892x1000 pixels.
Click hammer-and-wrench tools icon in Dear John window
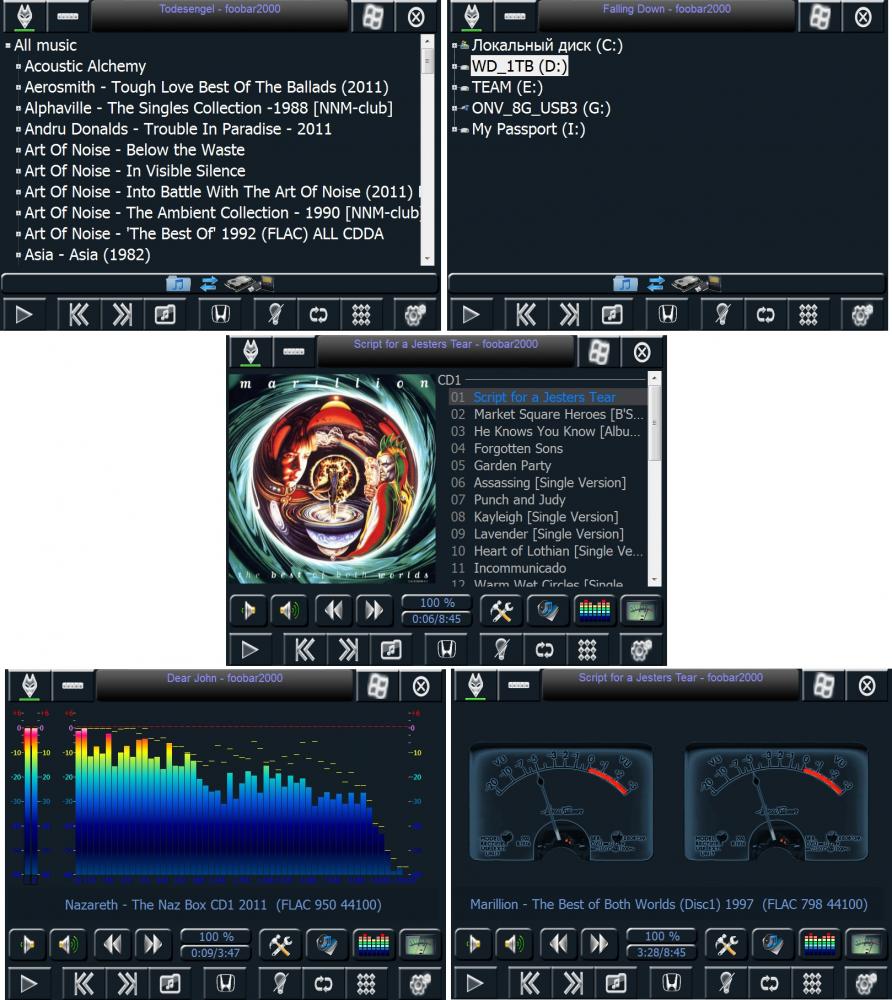coord(279,944)
